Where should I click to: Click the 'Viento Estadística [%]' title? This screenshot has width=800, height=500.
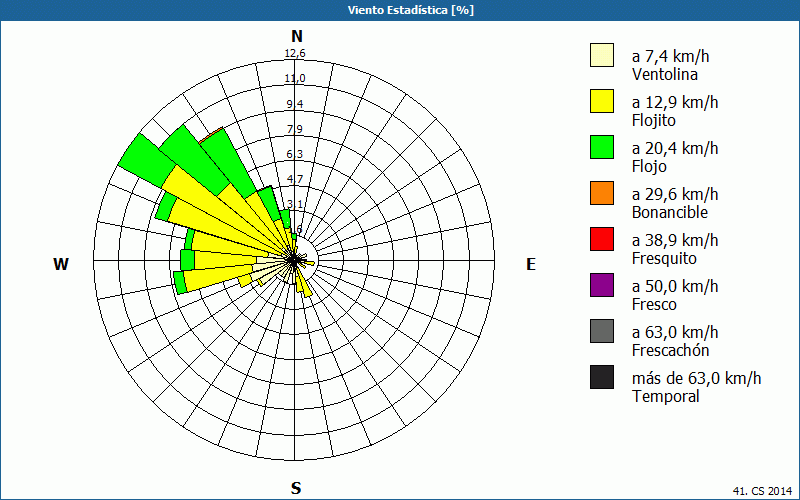coord(411,10)
